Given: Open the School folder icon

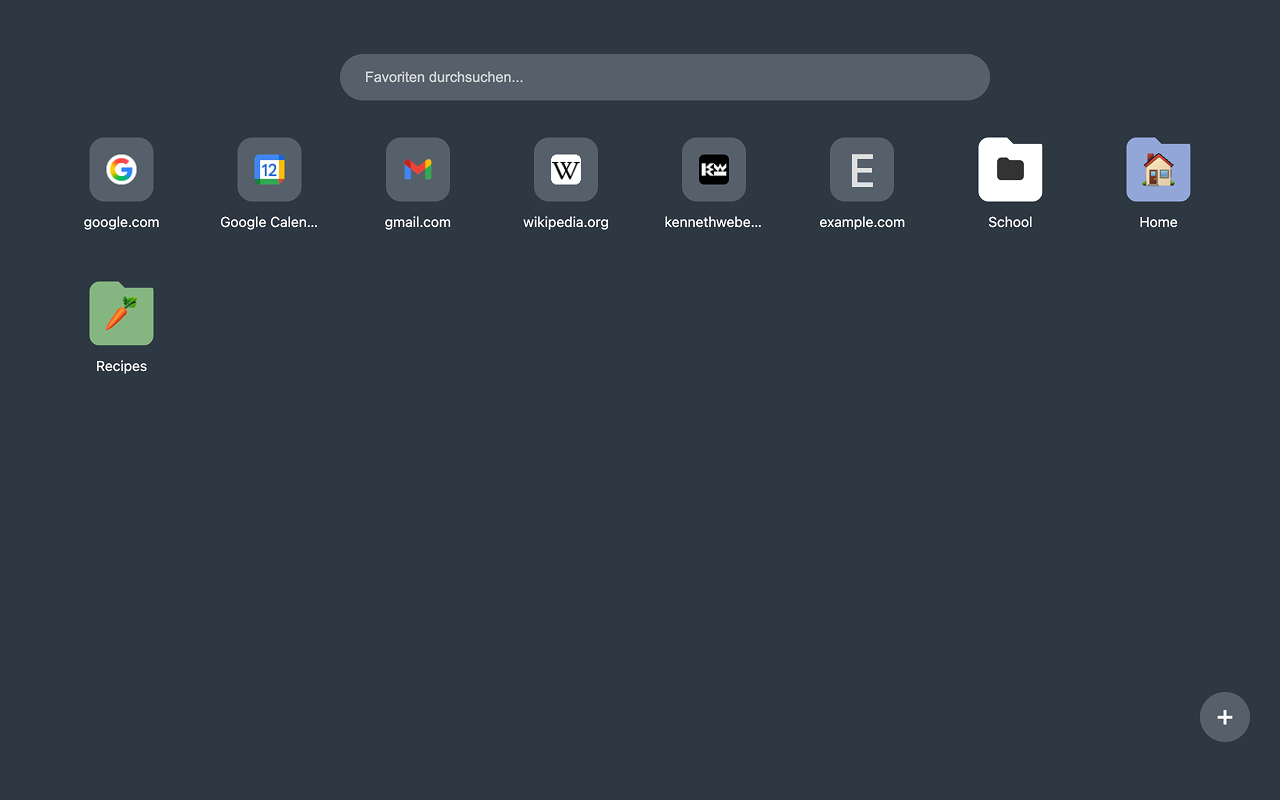Looking at the screenshot, I should coord(1010,169).
